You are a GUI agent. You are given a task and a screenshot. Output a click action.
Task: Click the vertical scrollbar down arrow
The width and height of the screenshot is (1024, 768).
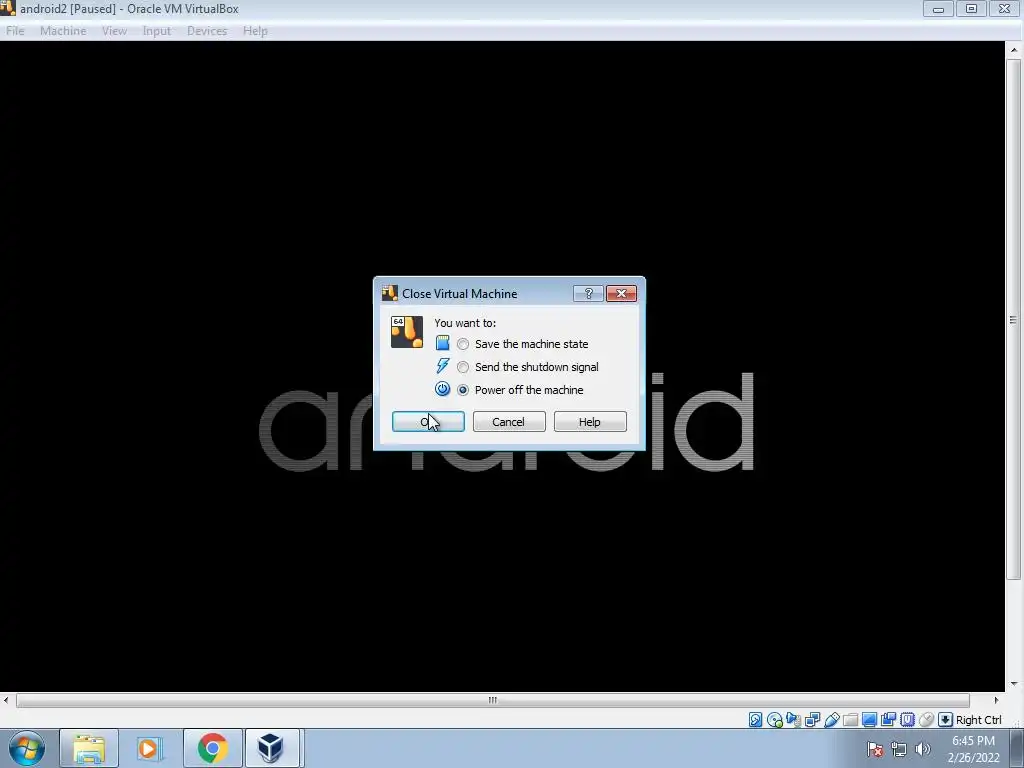tap(1014, 684)
